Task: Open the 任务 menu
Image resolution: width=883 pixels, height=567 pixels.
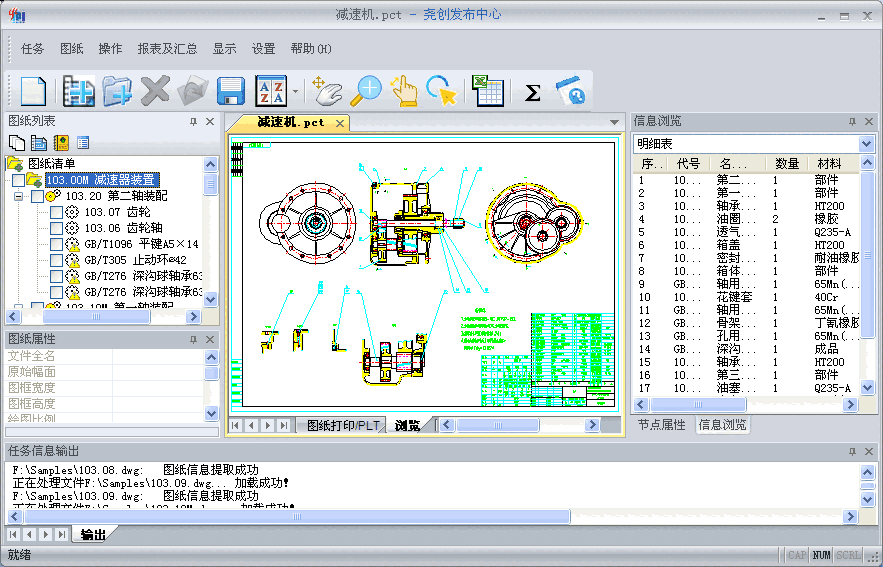Action: tap(32, 49)
